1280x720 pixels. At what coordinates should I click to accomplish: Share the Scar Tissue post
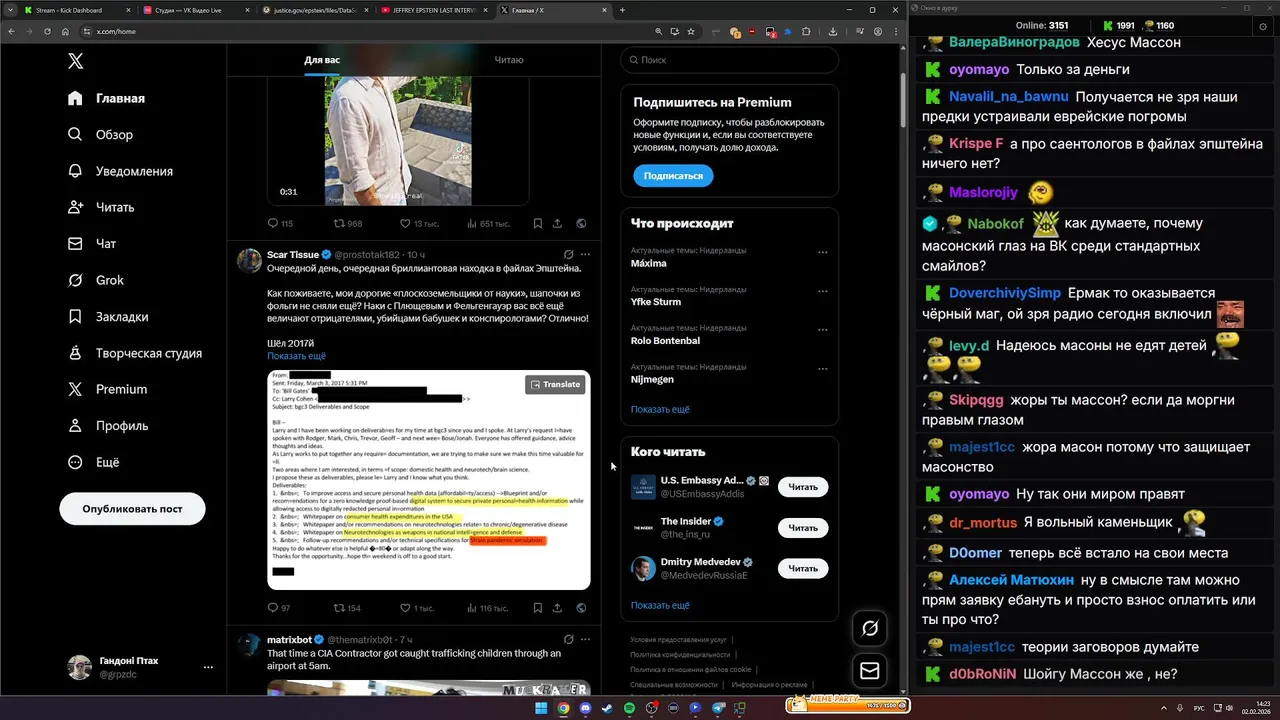[559, 608]
